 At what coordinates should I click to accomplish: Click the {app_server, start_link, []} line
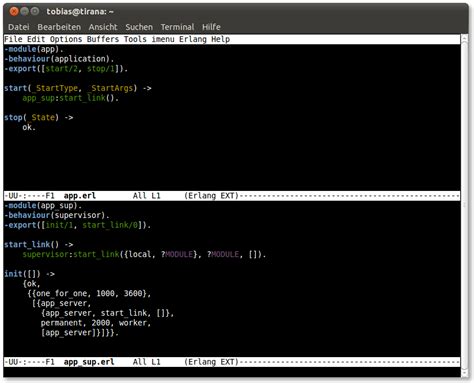tap(107, 313)
